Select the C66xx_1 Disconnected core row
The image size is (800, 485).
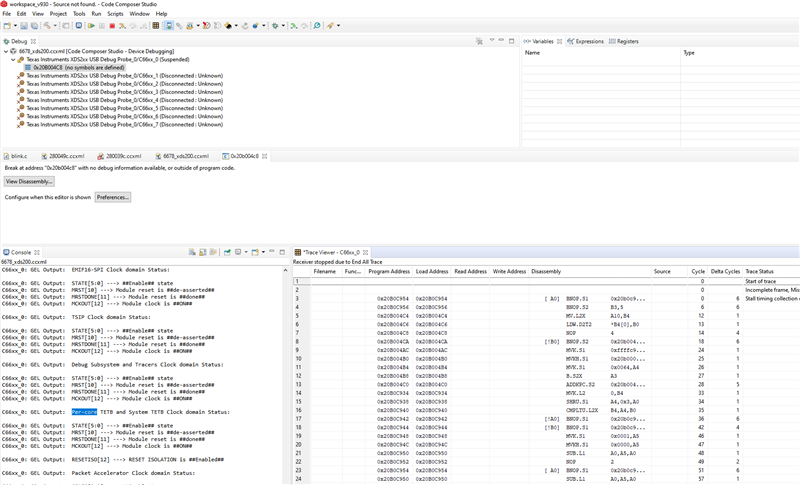point(120,75)
